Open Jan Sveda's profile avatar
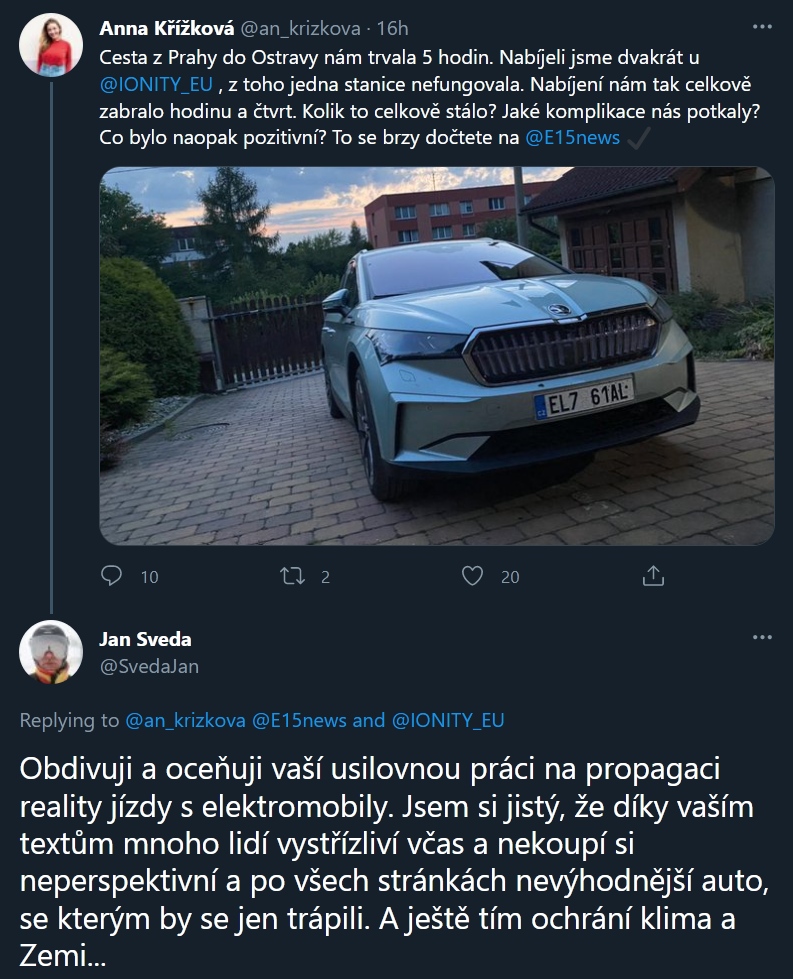Image resolution: width=793 pixels, height=979 pixels. pos(50,651)
